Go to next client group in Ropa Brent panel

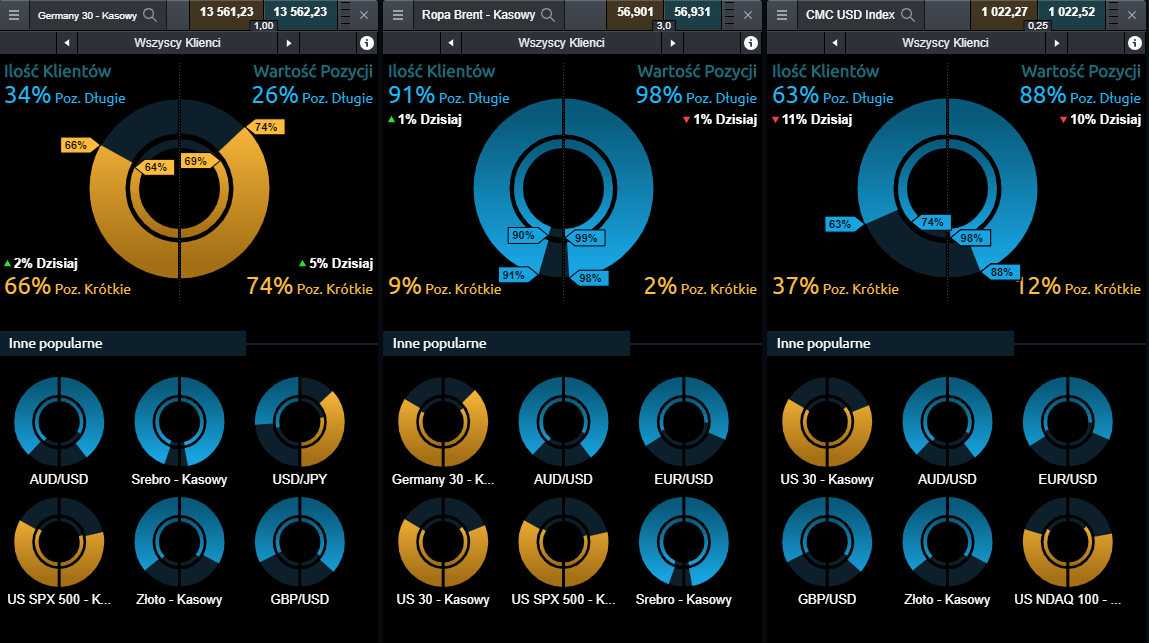pos(673,43)
